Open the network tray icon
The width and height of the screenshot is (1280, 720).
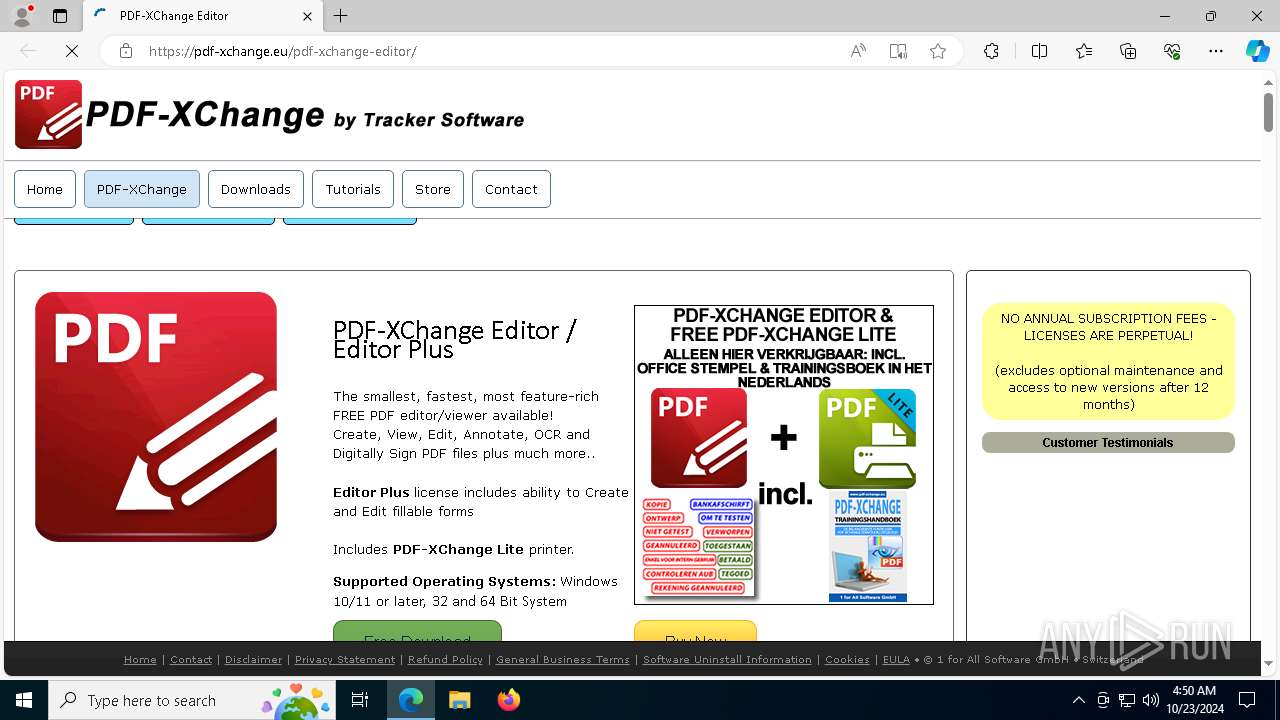(1127, 700)
